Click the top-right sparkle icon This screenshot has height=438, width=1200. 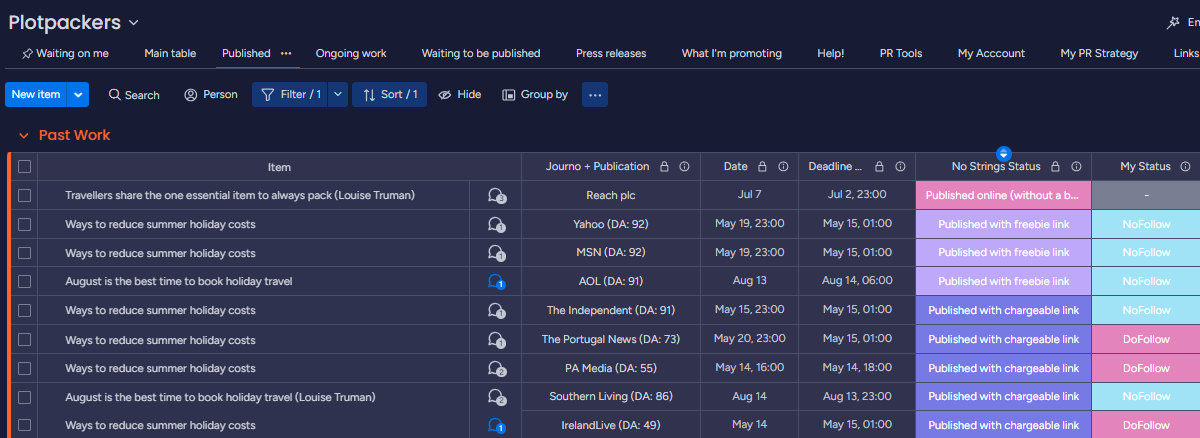(x=1174, y=22)
